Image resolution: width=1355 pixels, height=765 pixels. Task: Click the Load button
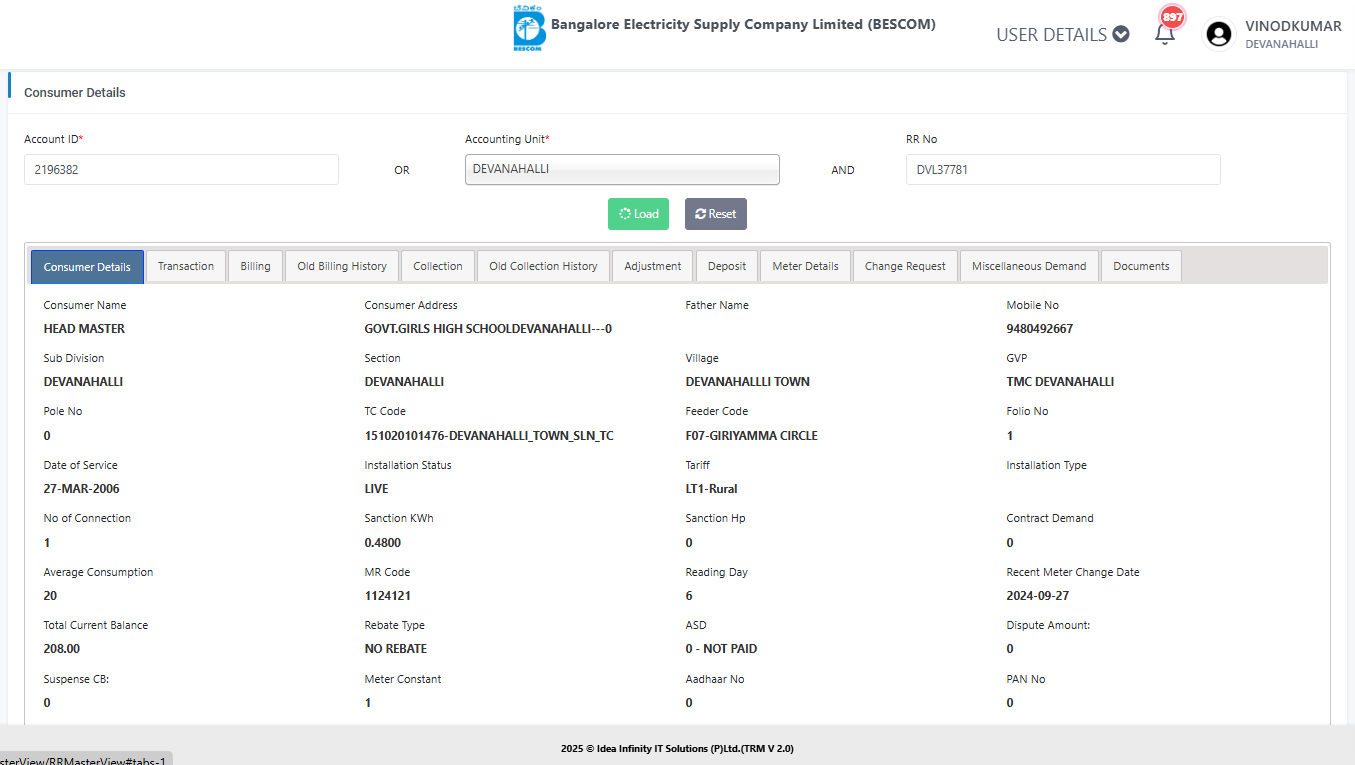[638, 214]
